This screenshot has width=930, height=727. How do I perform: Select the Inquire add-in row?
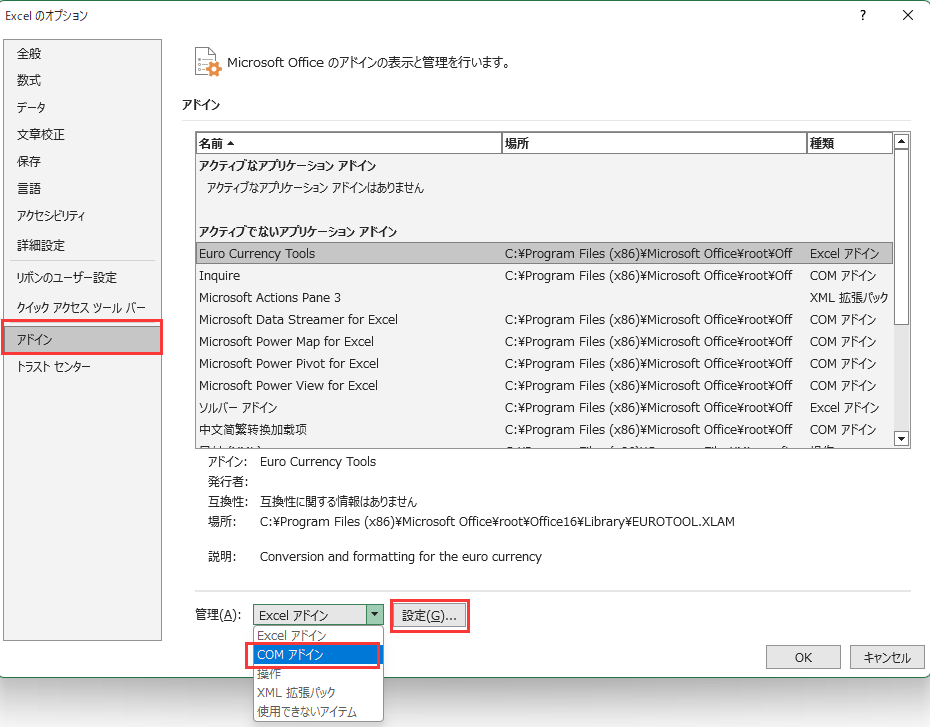click(219, 276)
